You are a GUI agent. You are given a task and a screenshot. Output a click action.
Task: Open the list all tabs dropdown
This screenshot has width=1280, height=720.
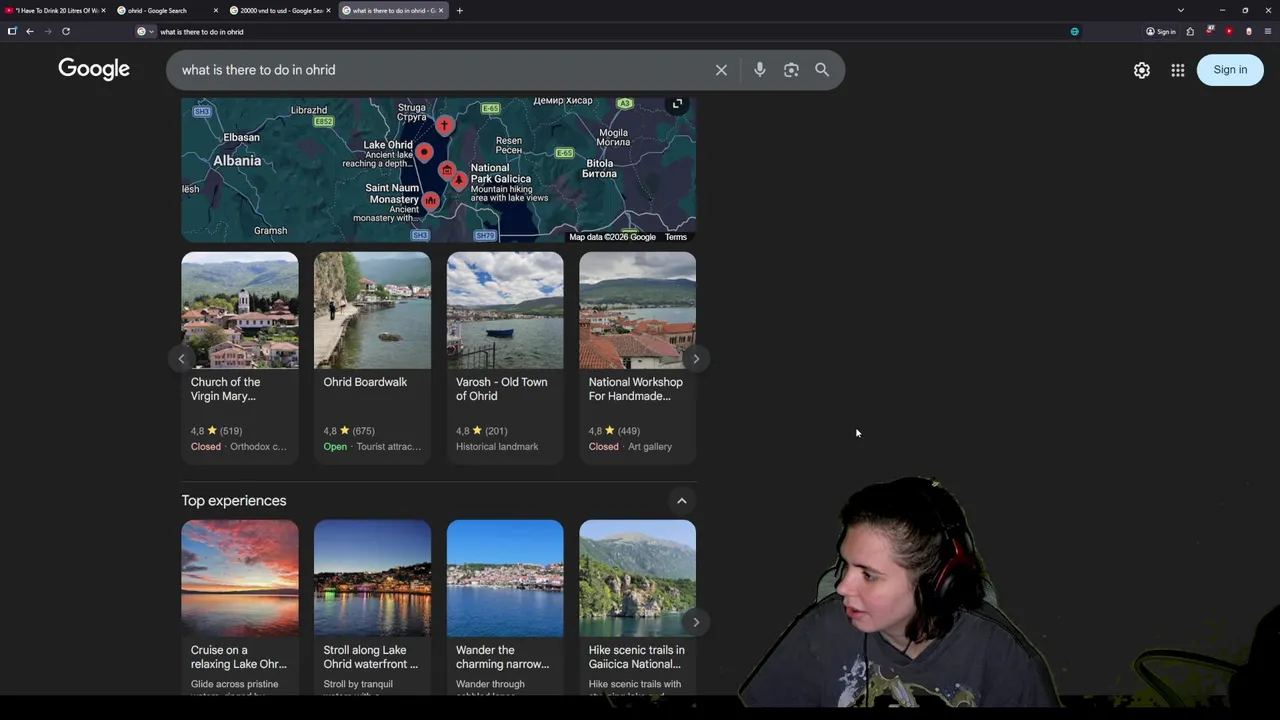coord(1181,10)
